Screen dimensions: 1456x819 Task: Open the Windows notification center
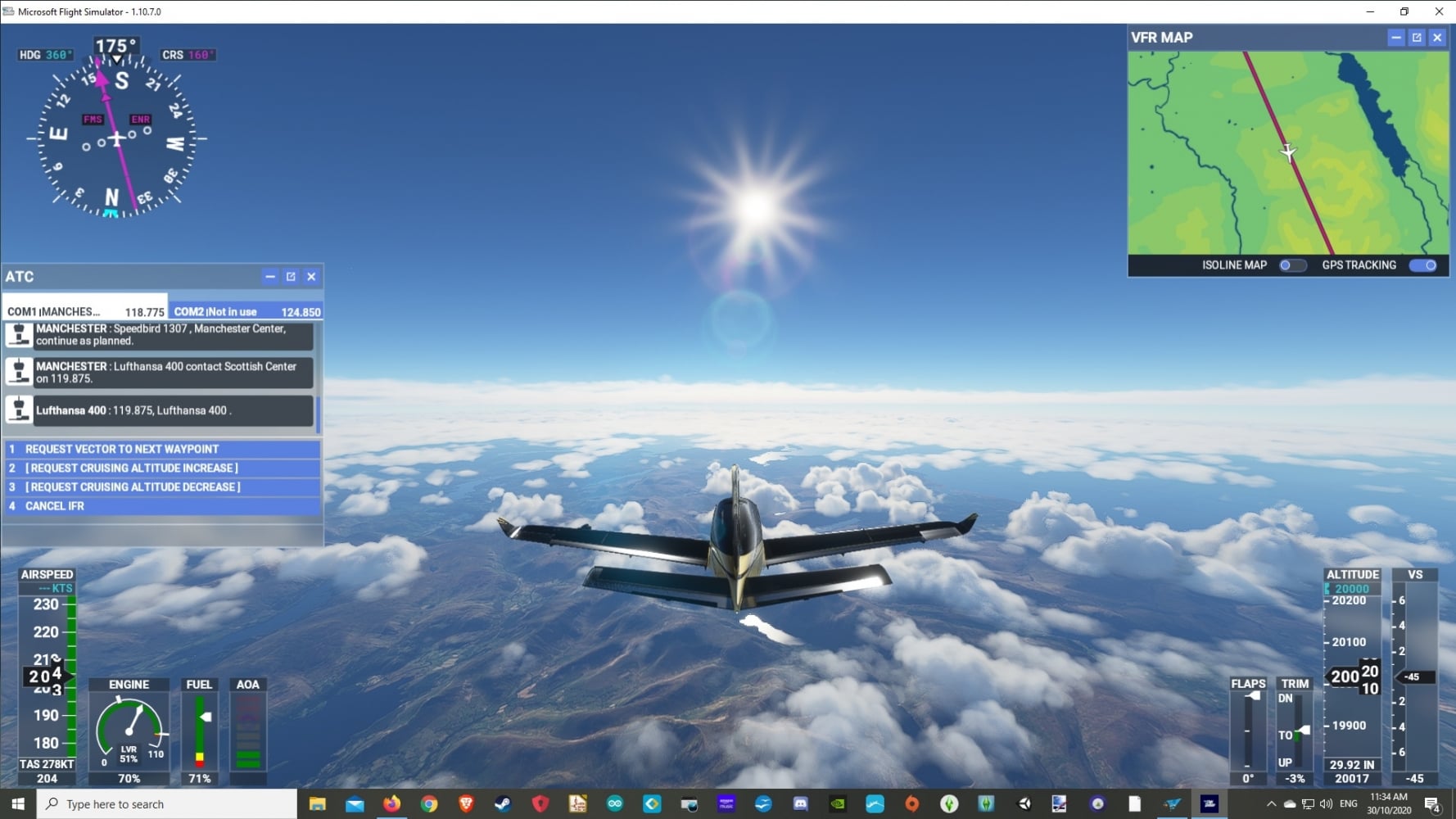click(x=1432, y=804)
